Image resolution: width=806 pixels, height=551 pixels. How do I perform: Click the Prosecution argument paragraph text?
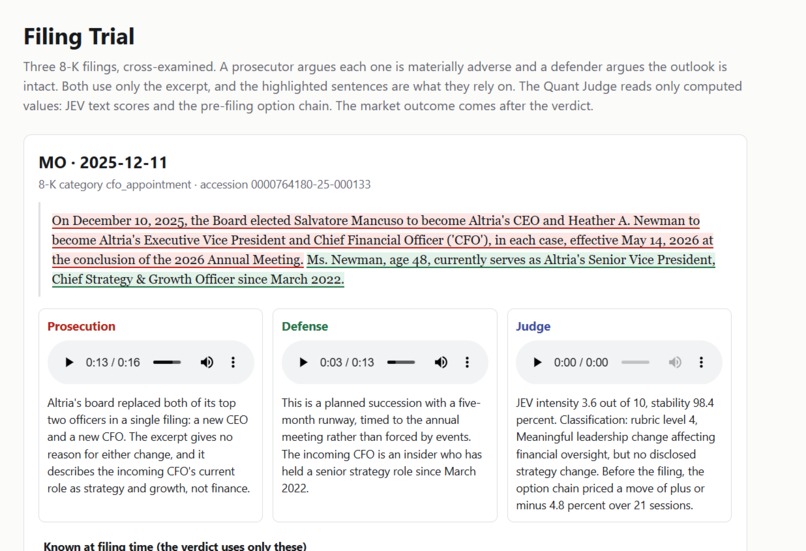149,446
